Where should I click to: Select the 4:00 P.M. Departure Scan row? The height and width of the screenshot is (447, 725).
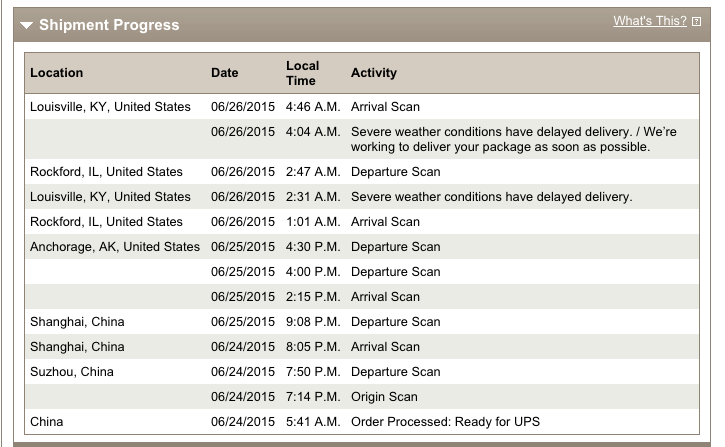(x=395, y=272)
